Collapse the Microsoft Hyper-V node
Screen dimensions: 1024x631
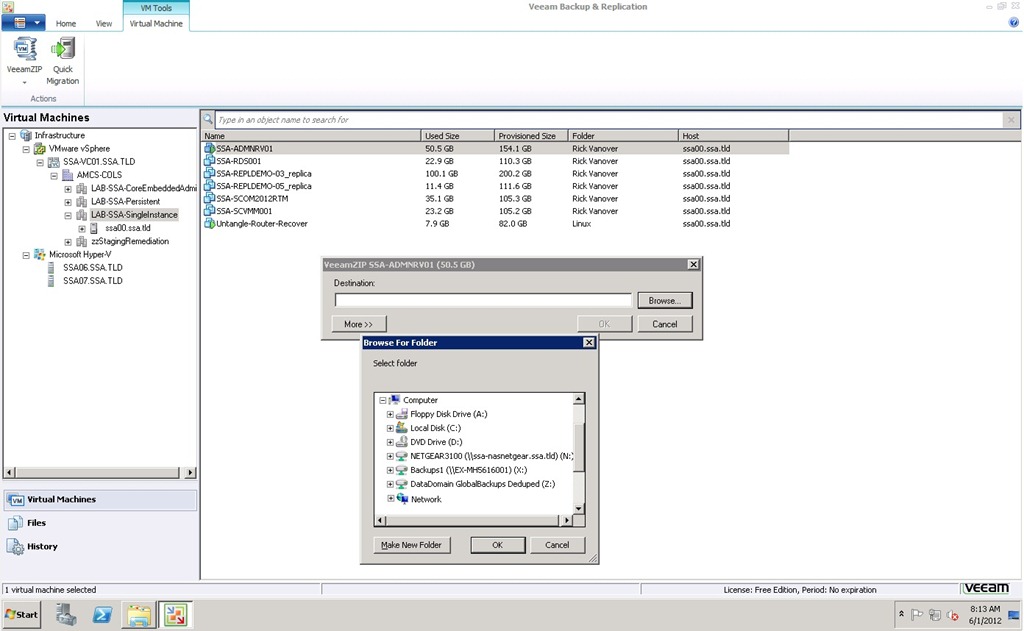[x=26, y=255]
